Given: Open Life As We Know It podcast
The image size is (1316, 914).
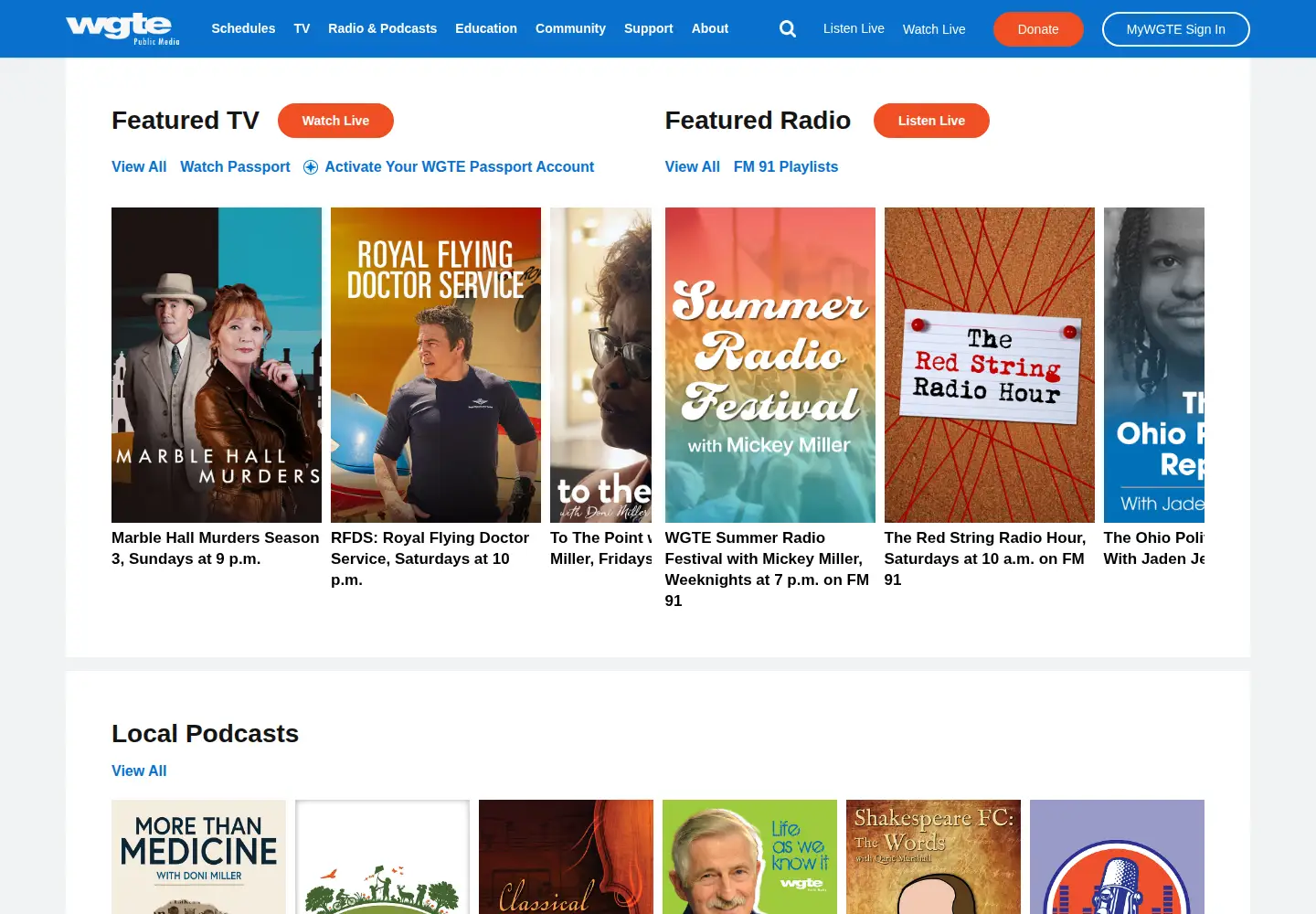Looking at the screenshot, I should tap(749, 856).
